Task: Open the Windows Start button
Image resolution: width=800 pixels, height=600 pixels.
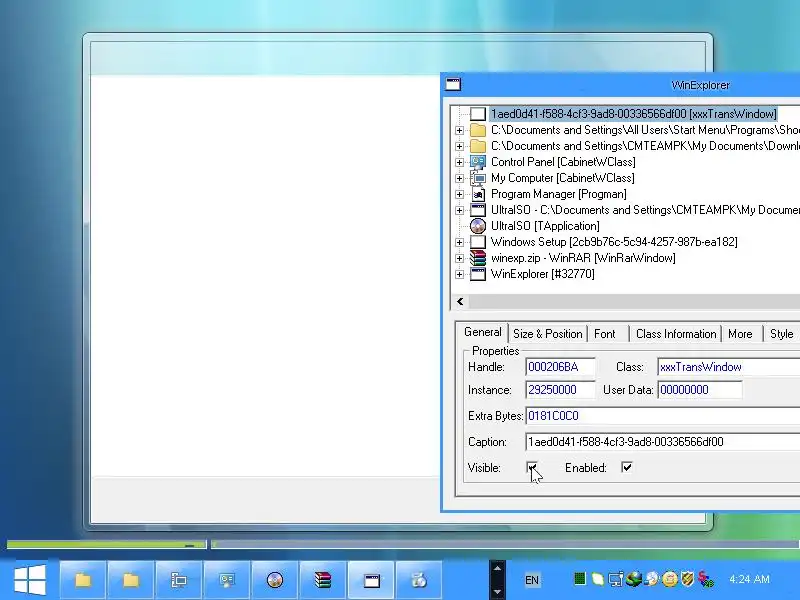Action: (30, 580)
